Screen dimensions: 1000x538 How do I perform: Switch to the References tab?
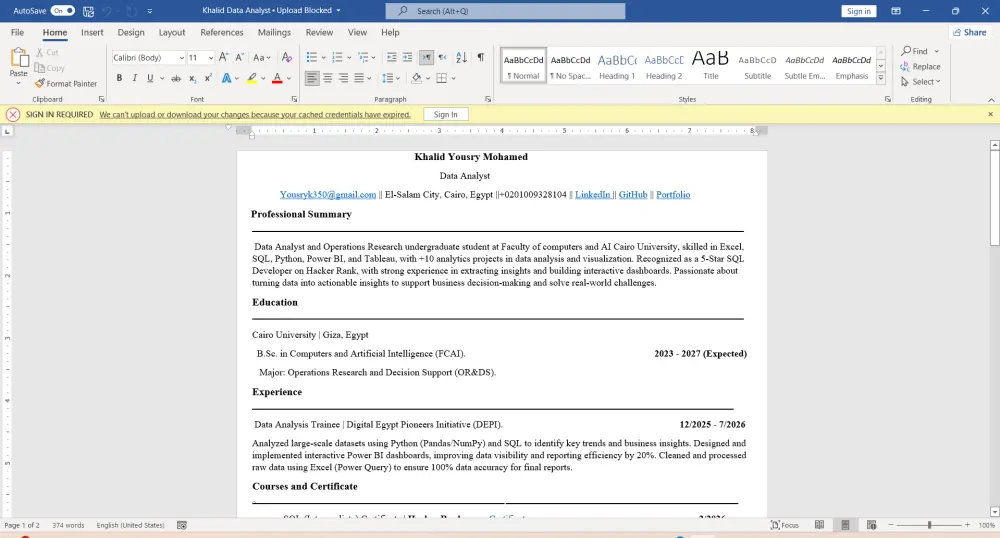coord(221,33)
